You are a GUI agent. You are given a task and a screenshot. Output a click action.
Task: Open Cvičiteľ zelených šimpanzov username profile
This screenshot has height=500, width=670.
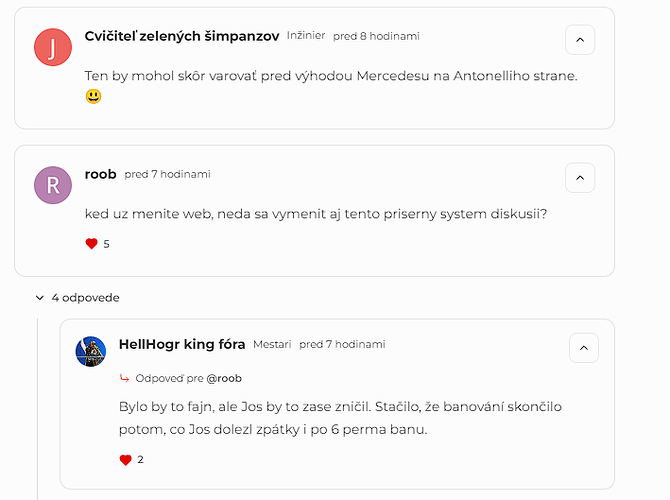point(182,36)
